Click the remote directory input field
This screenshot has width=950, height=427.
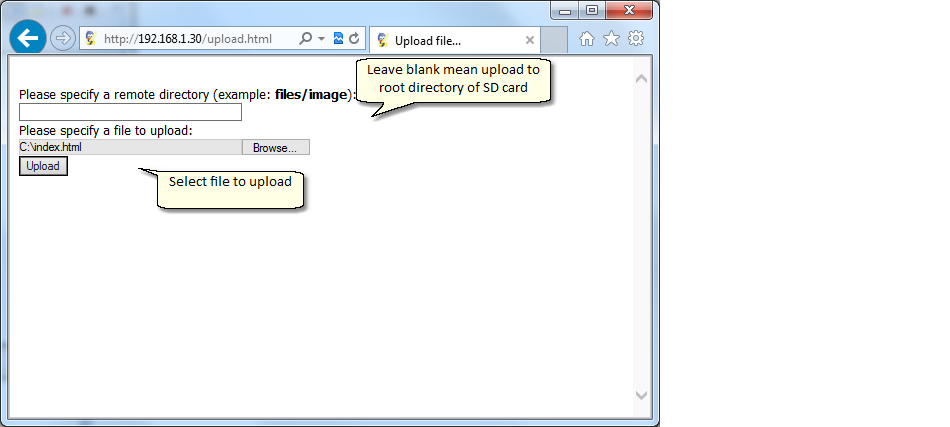point(130,112)
